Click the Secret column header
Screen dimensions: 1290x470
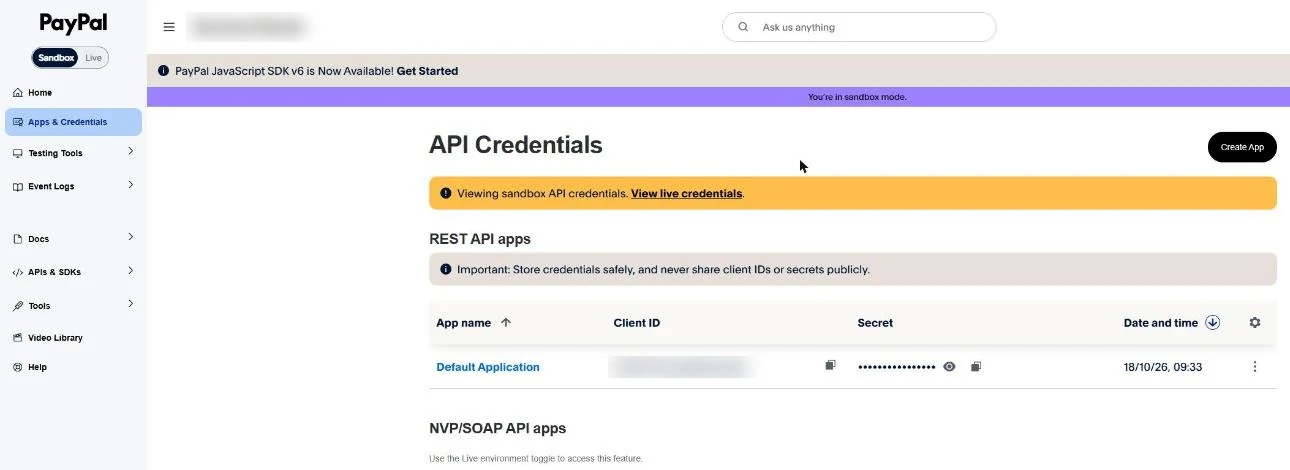(875, 323)
